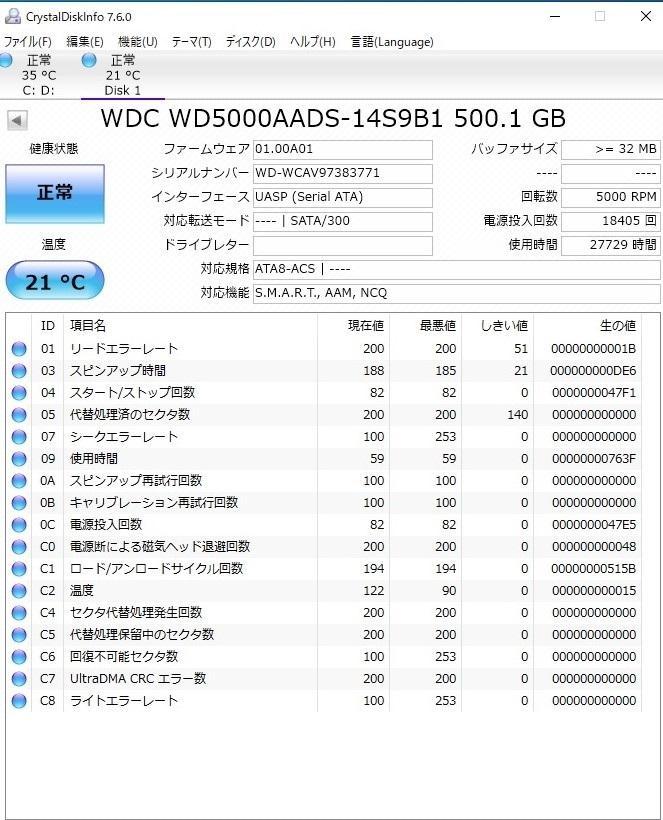This screenshot has height=820, width=663.
Task: Click the empty ドライブレター field
Action: tap(342, 245)
